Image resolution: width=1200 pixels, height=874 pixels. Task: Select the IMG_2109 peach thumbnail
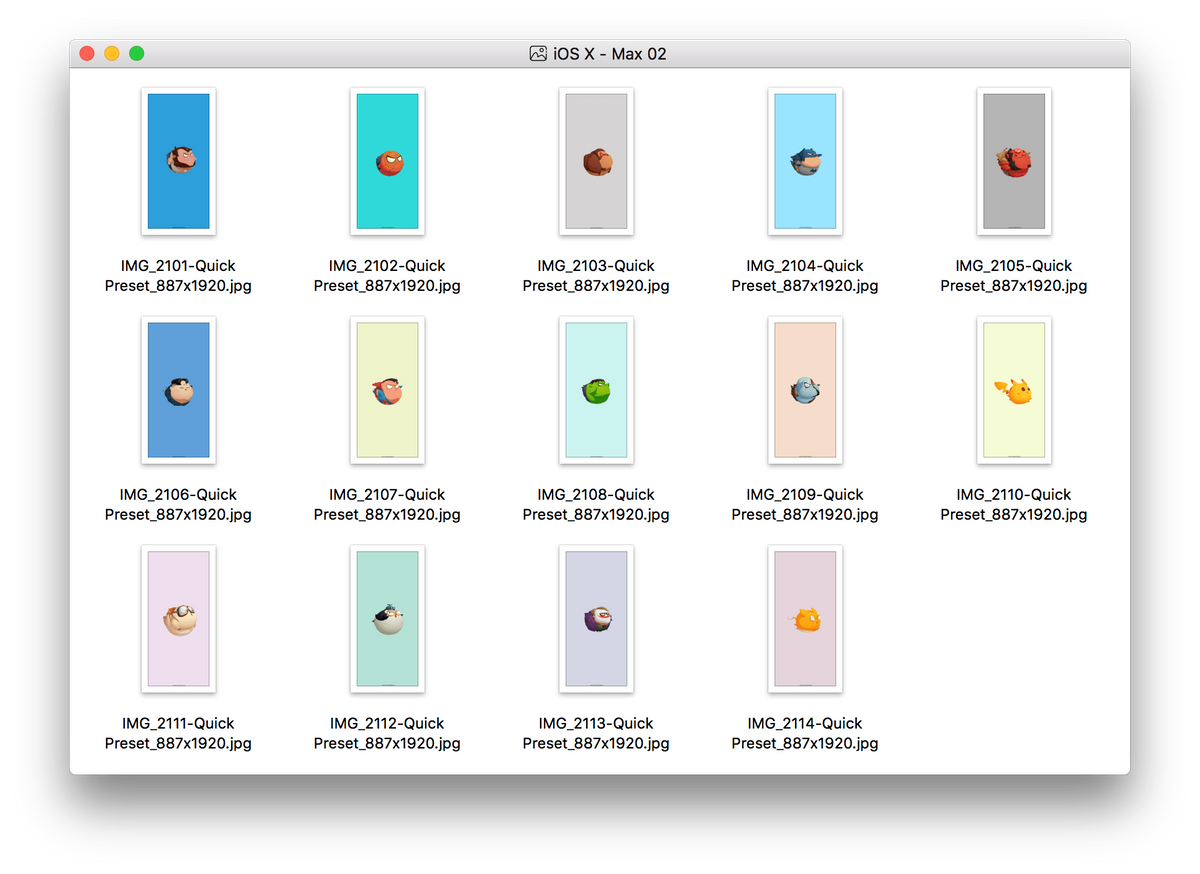(805, 390)
